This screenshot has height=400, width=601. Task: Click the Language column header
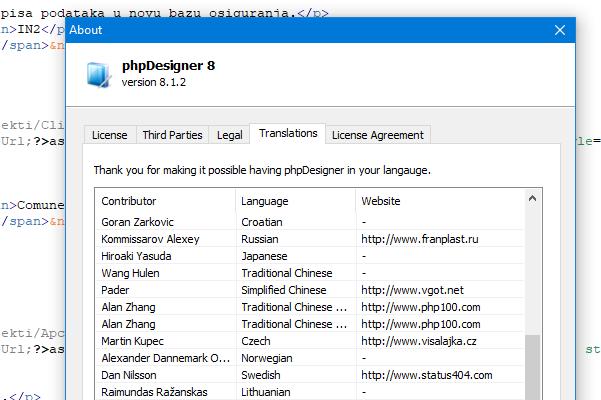(296, 201)
